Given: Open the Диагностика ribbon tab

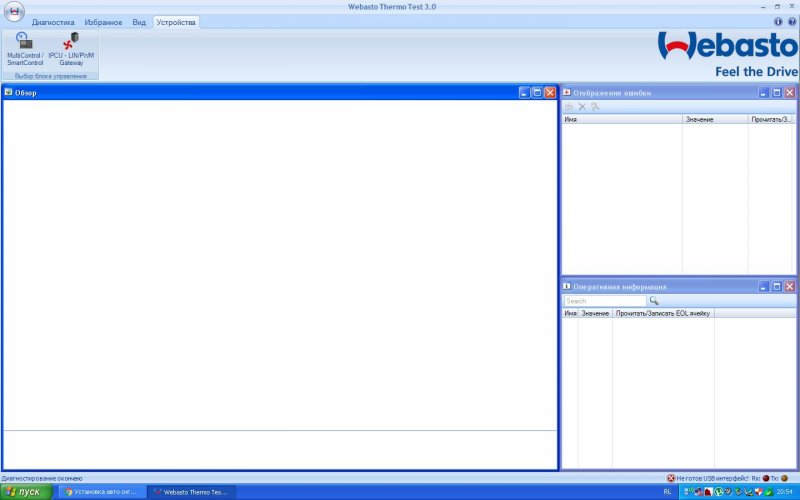Looking at the screenshot, I should 53,22.
